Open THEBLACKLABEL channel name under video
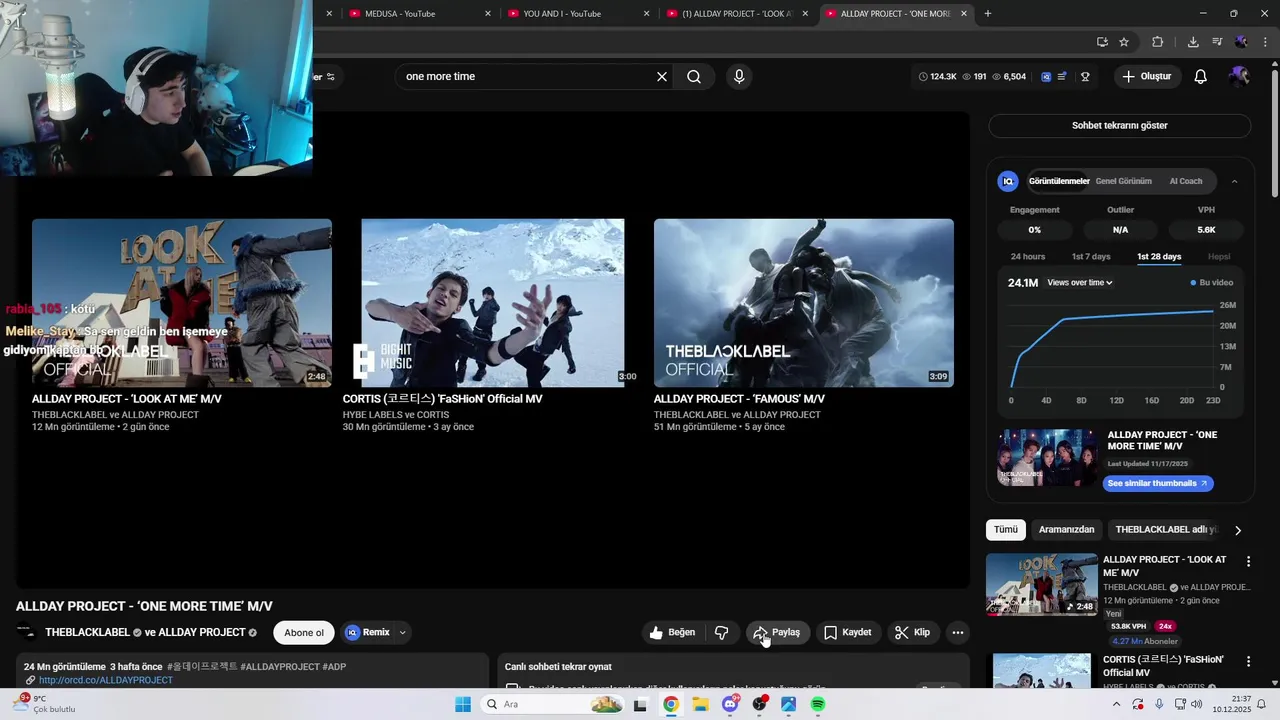Screen dimensions: 1280x720 point(87,632)
